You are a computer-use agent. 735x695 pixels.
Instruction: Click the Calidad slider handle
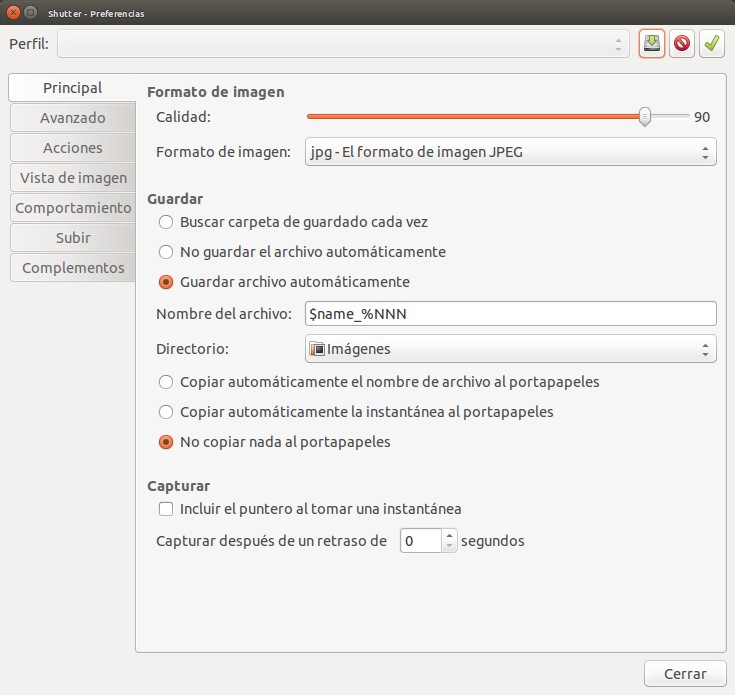point(645,117)
